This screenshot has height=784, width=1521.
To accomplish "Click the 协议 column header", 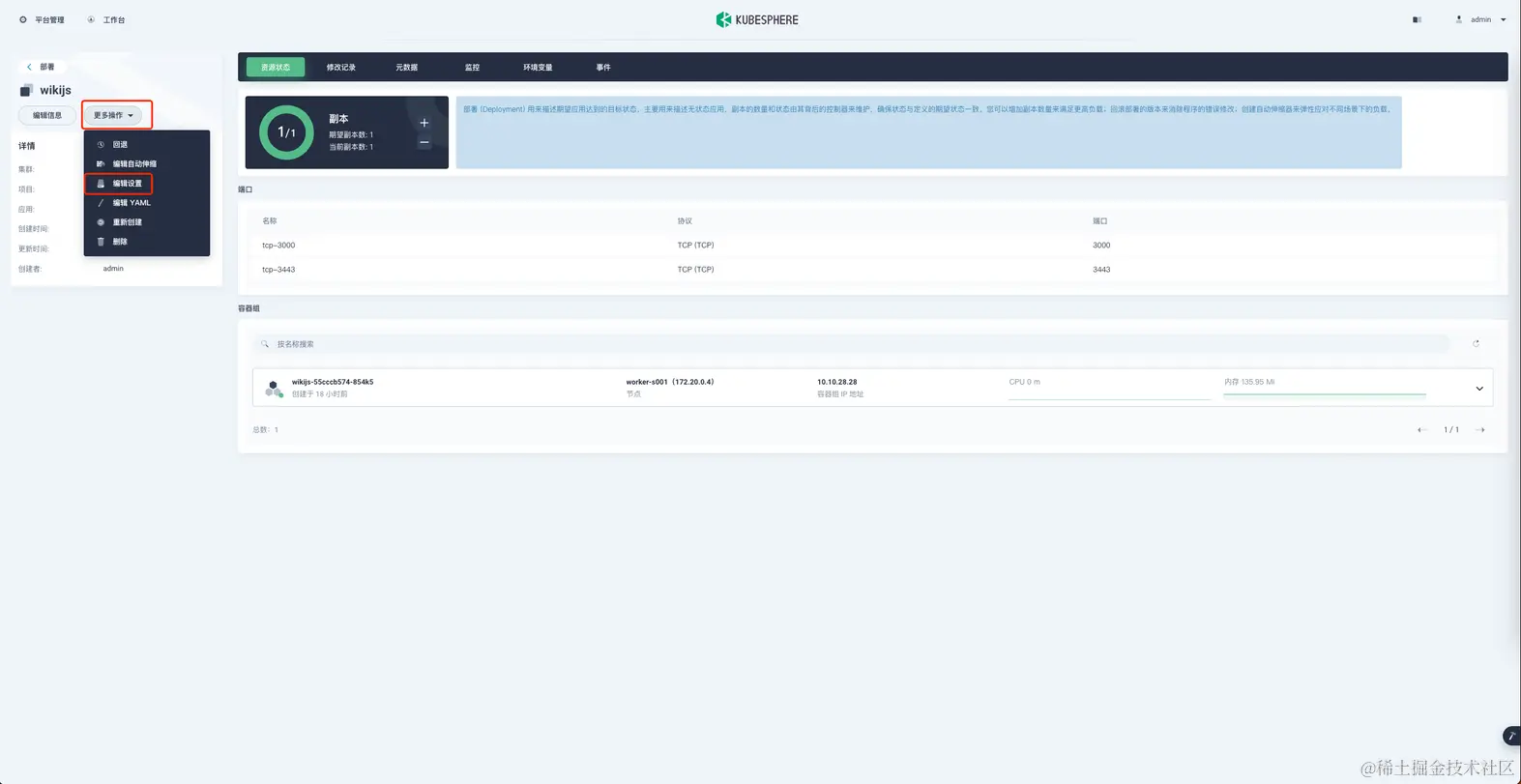I will [x=685, y=221].
